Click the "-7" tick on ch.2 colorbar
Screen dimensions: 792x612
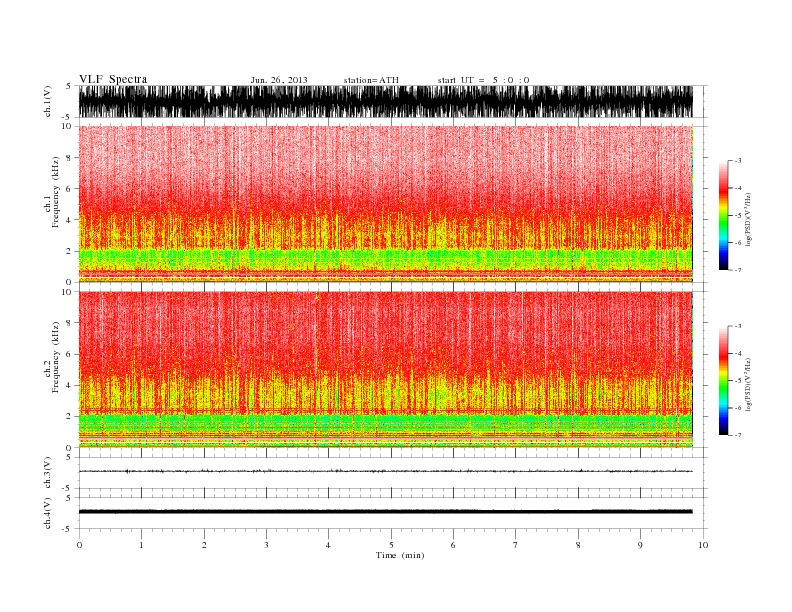[x=738, y=435]
